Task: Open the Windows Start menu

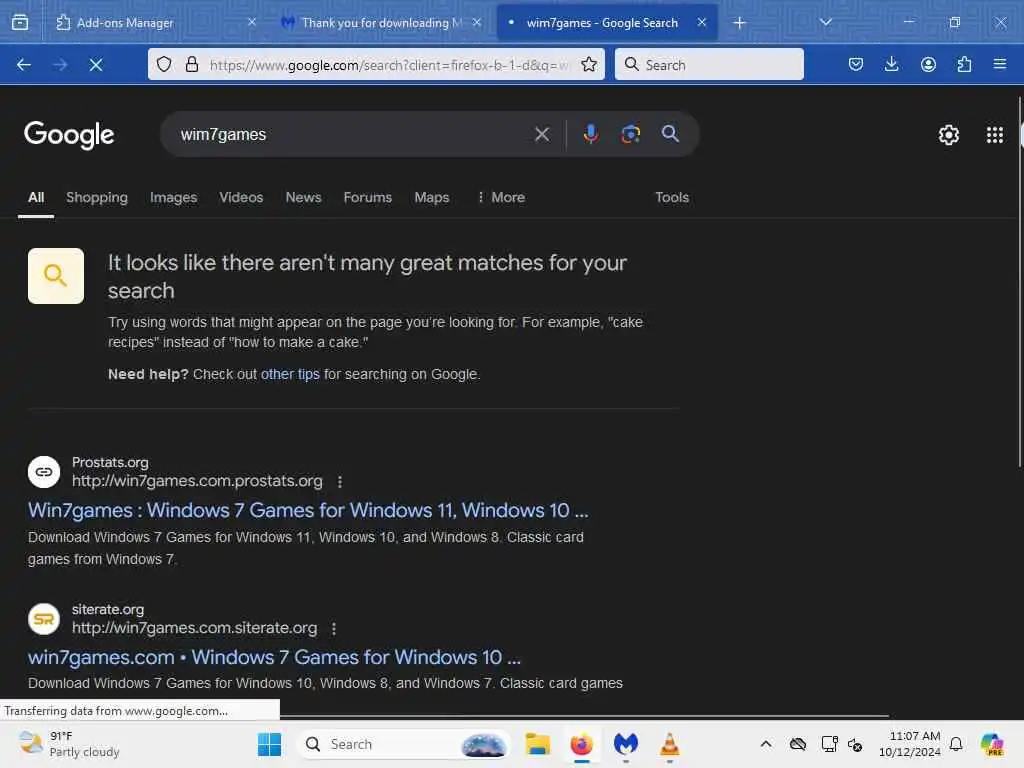Action: point(269,744)
